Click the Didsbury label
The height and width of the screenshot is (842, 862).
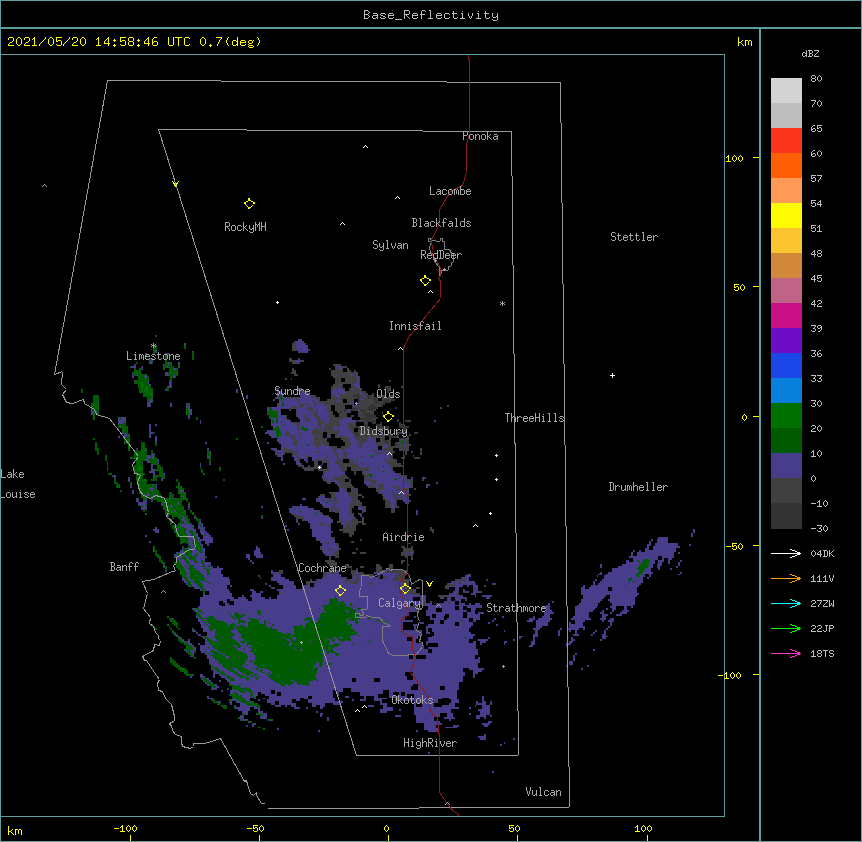pos(384,431)
